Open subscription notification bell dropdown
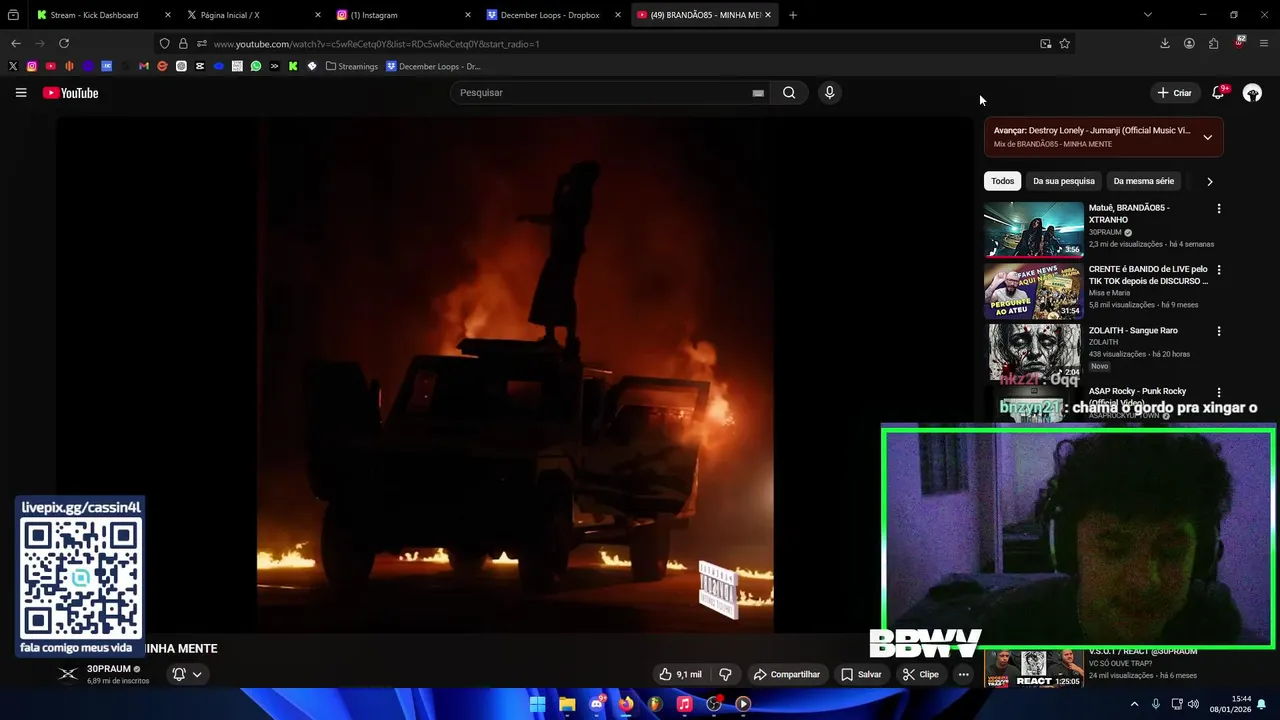 [187, 675]
